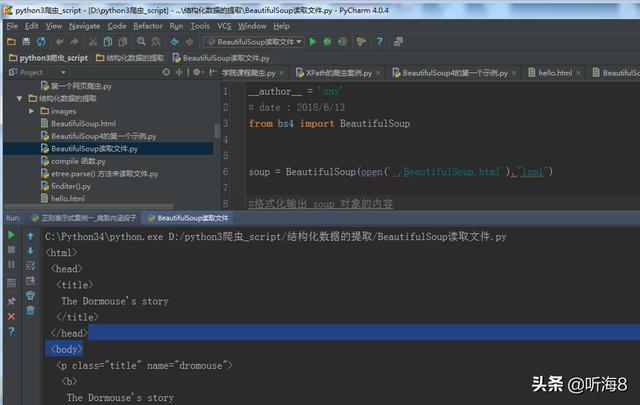Click the down arrow in Run console
This screenshot has width=640, height=405.
click(30, 250)
